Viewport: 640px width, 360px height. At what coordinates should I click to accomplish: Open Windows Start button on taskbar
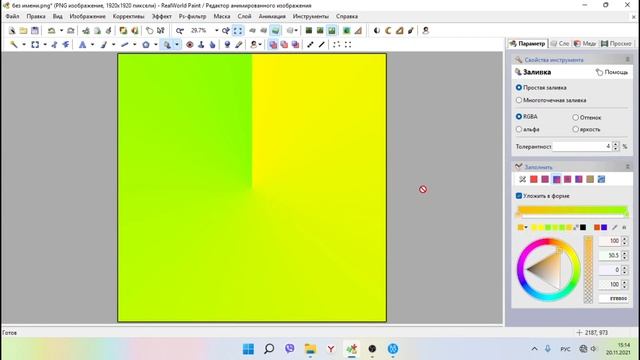[x=248, y=349]
